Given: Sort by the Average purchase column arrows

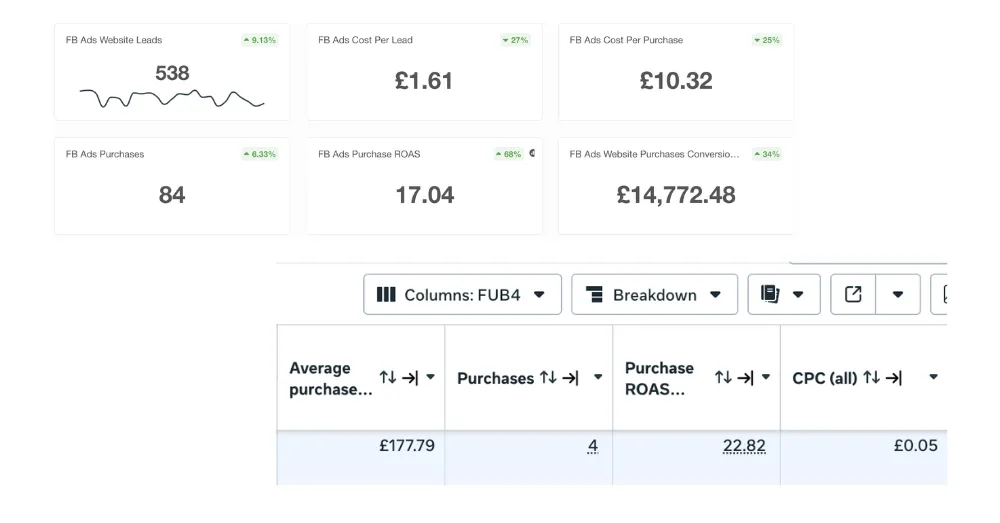Looking at the screenshot, I should point(388,377).
